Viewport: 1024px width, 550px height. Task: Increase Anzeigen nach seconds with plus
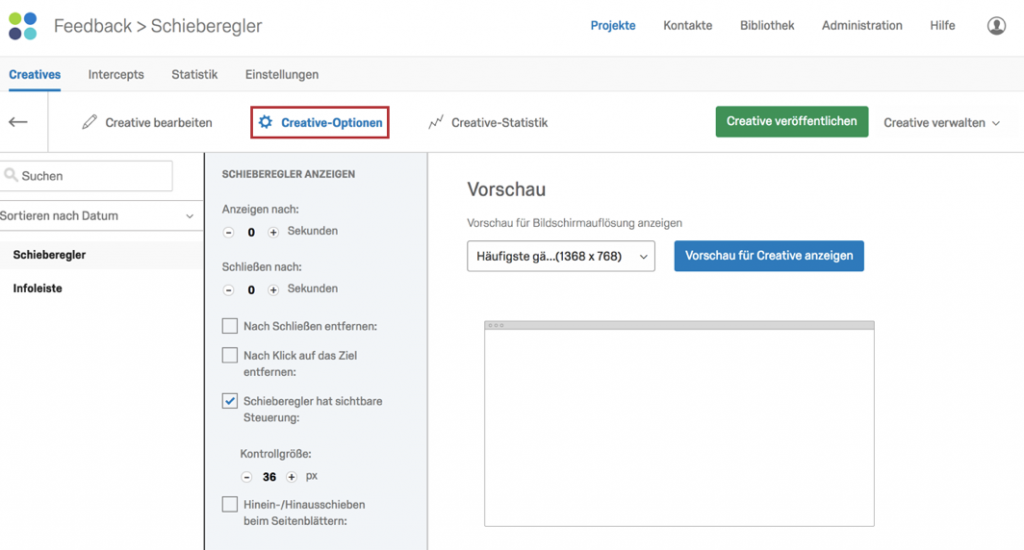coord(273,232)
